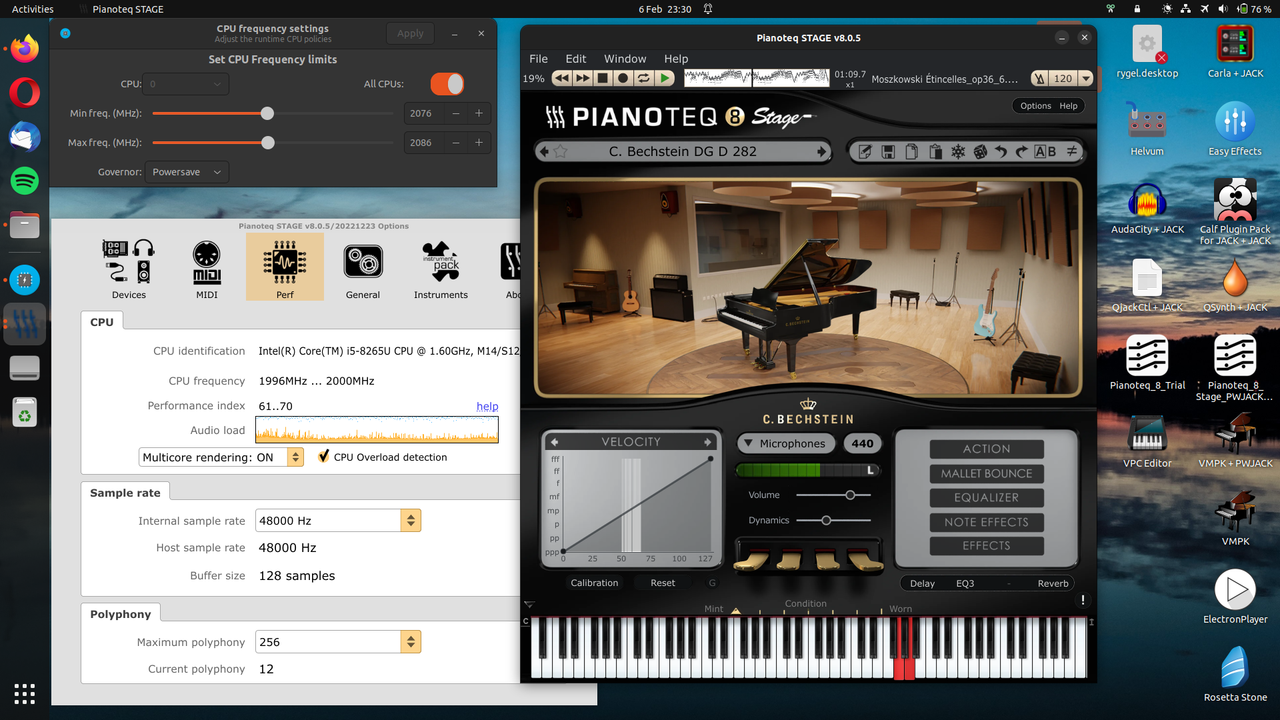Image resolution: width=1280 pixels, height=720 pixels.
Task: Open the C. Bechstein DG D 282 preset list
Action: pyautogui.click(x=683, y=152)
